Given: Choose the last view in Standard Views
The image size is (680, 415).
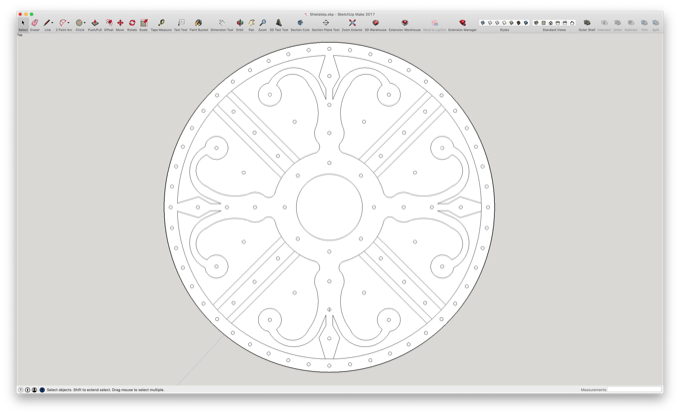Looking at the screenshot, I should click(572, 23).
